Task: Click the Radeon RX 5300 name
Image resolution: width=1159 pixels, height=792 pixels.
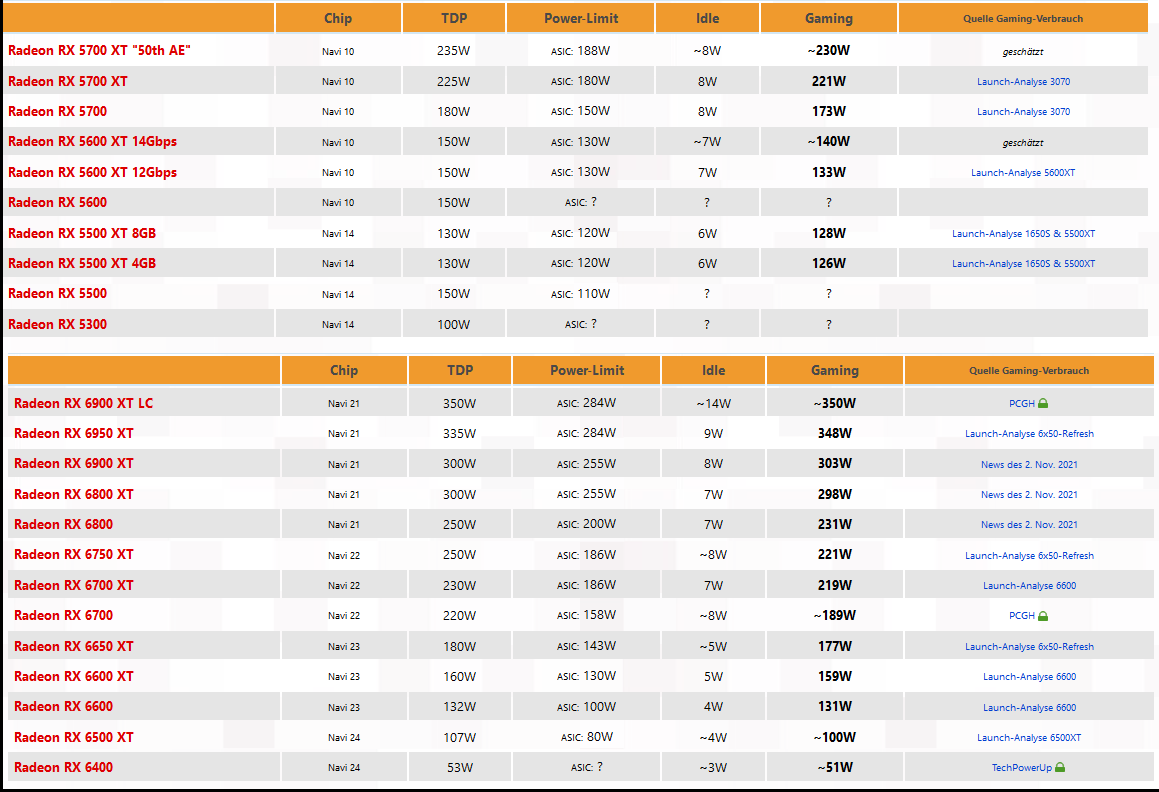Action: point(57,324)
